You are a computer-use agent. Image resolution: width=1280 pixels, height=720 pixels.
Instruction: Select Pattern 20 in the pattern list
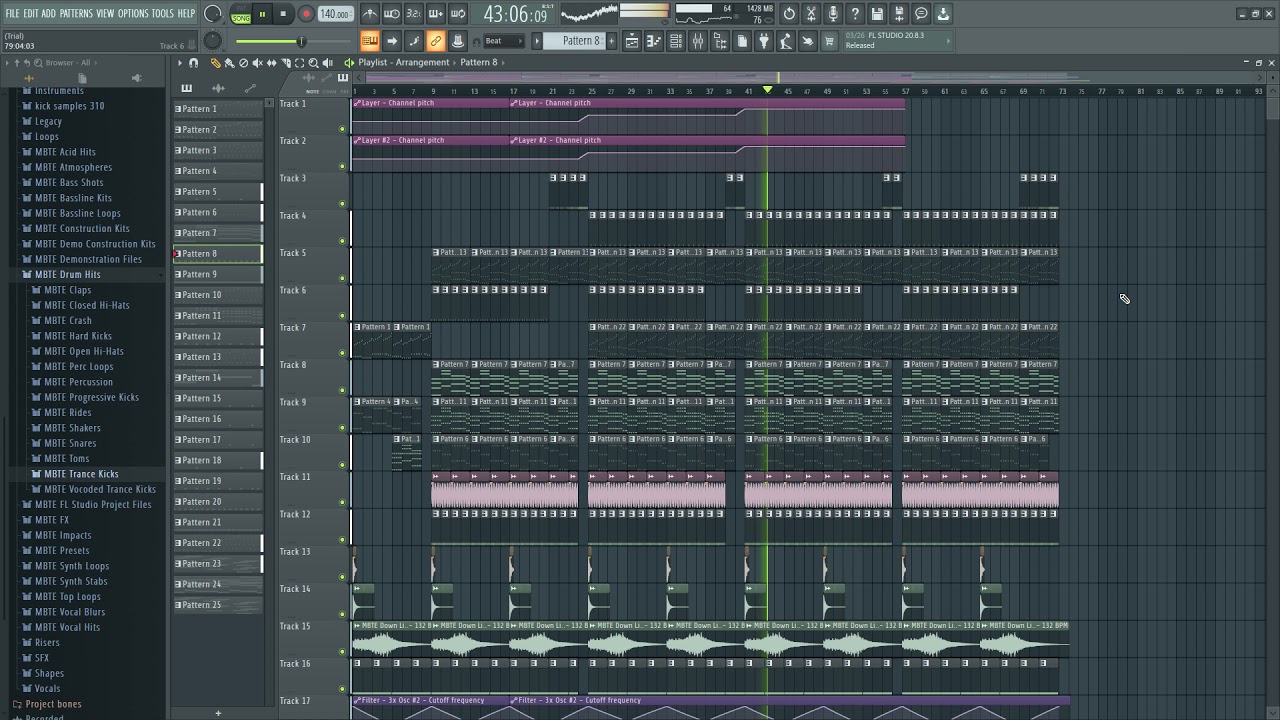click(218, 502)
